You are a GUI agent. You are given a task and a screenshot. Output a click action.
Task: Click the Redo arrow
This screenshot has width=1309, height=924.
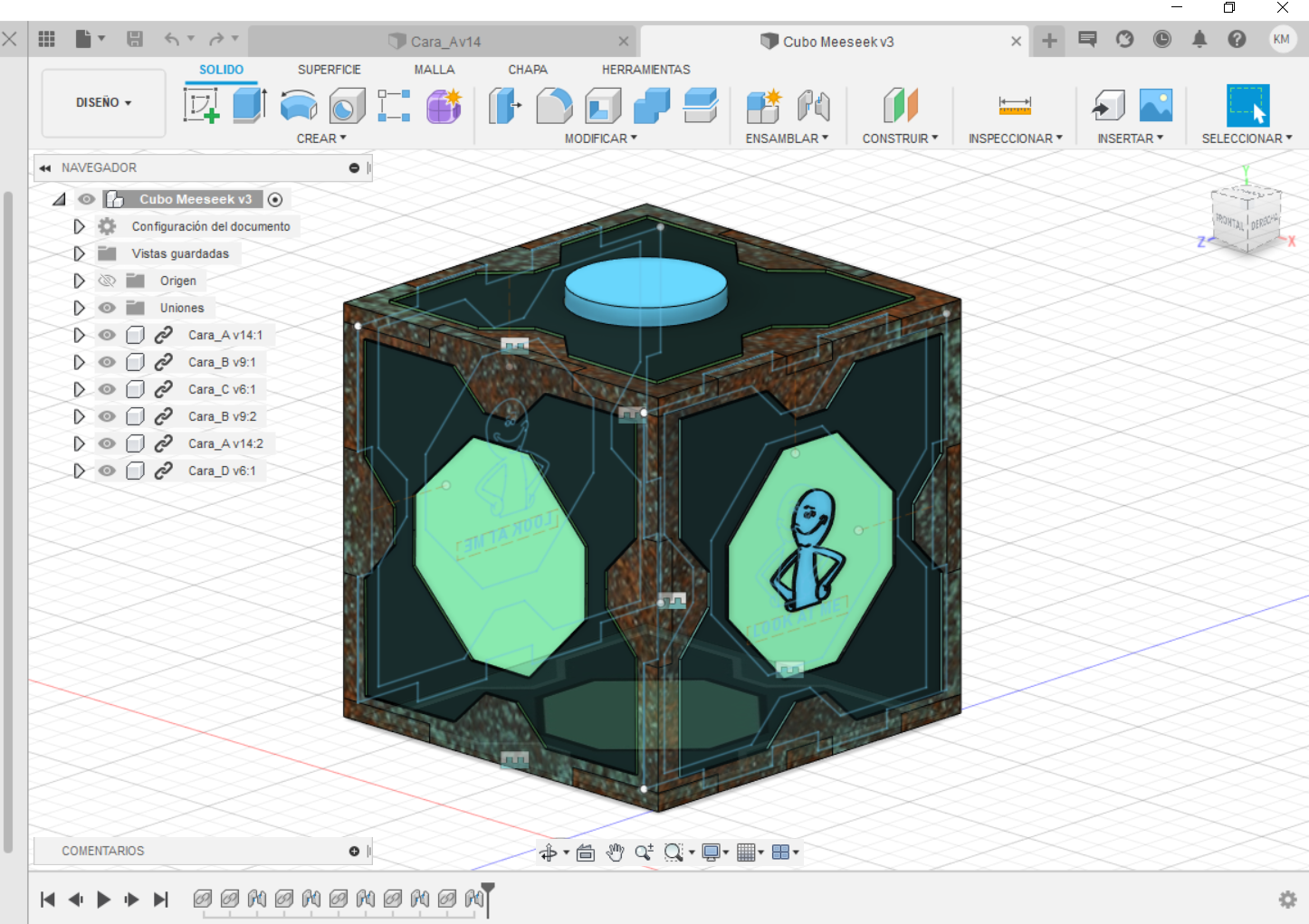point(216,39)
